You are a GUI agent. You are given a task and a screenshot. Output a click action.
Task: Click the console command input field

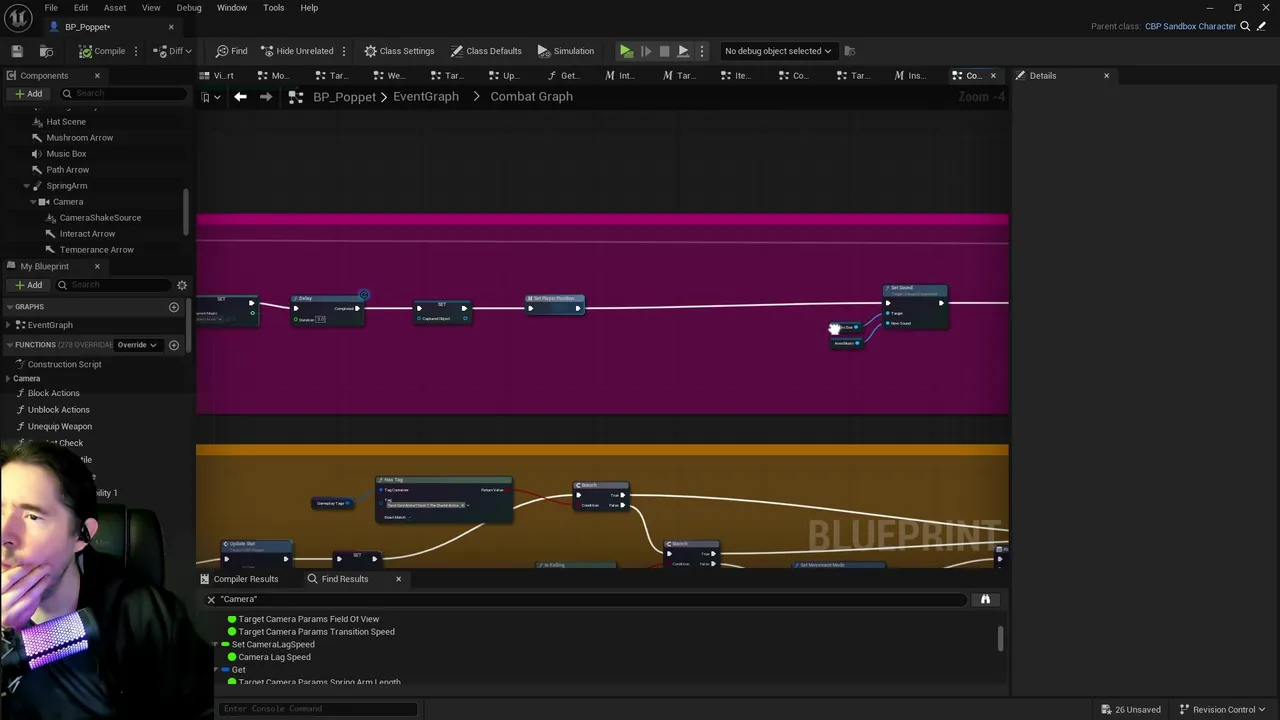[318, 709]
